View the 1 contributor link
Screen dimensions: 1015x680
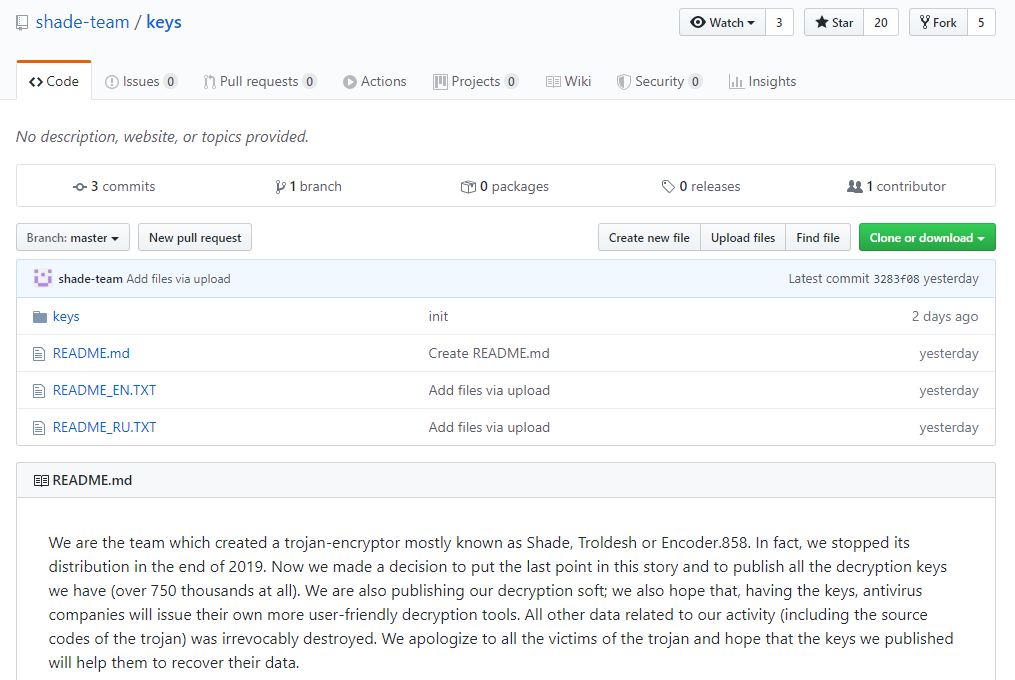click(x=896, y=187)
